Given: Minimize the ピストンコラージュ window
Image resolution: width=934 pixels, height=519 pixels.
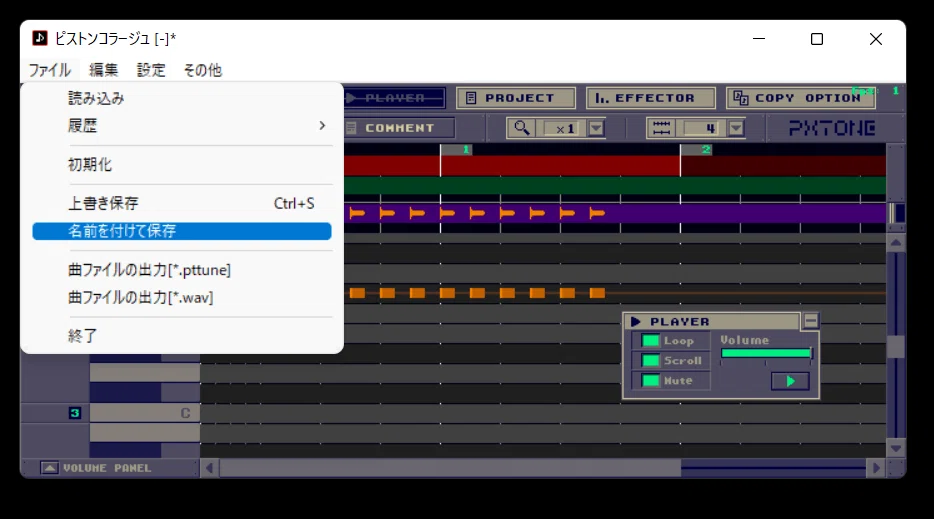Looking at the screenshot, I should 759,39.
